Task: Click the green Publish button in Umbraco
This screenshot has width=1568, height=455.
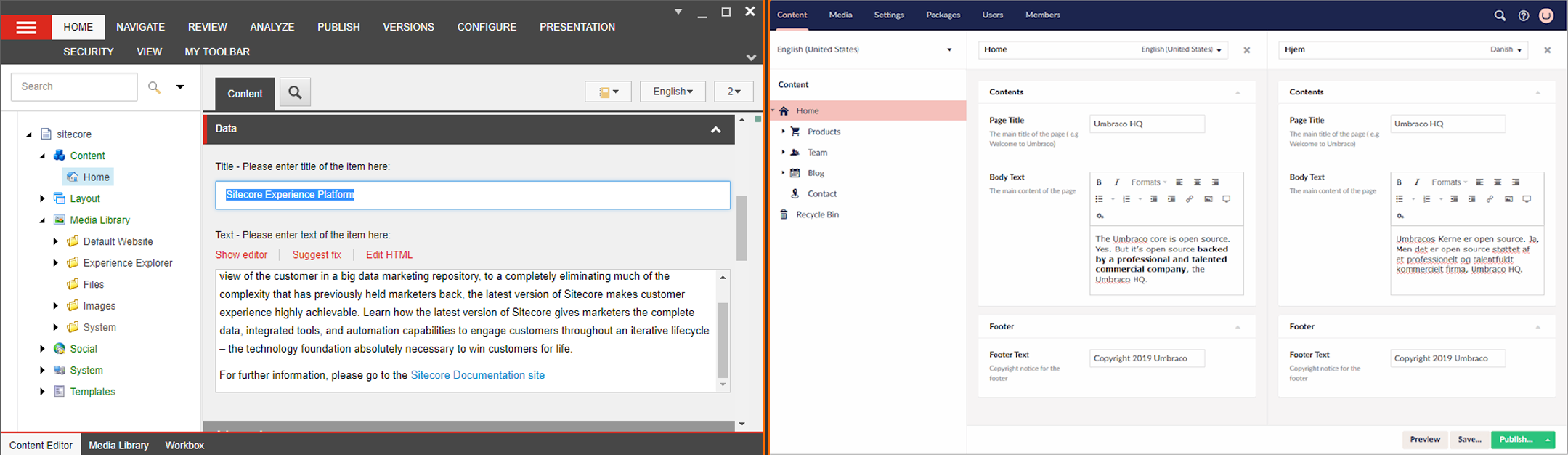Action: tap(1515, 440)
